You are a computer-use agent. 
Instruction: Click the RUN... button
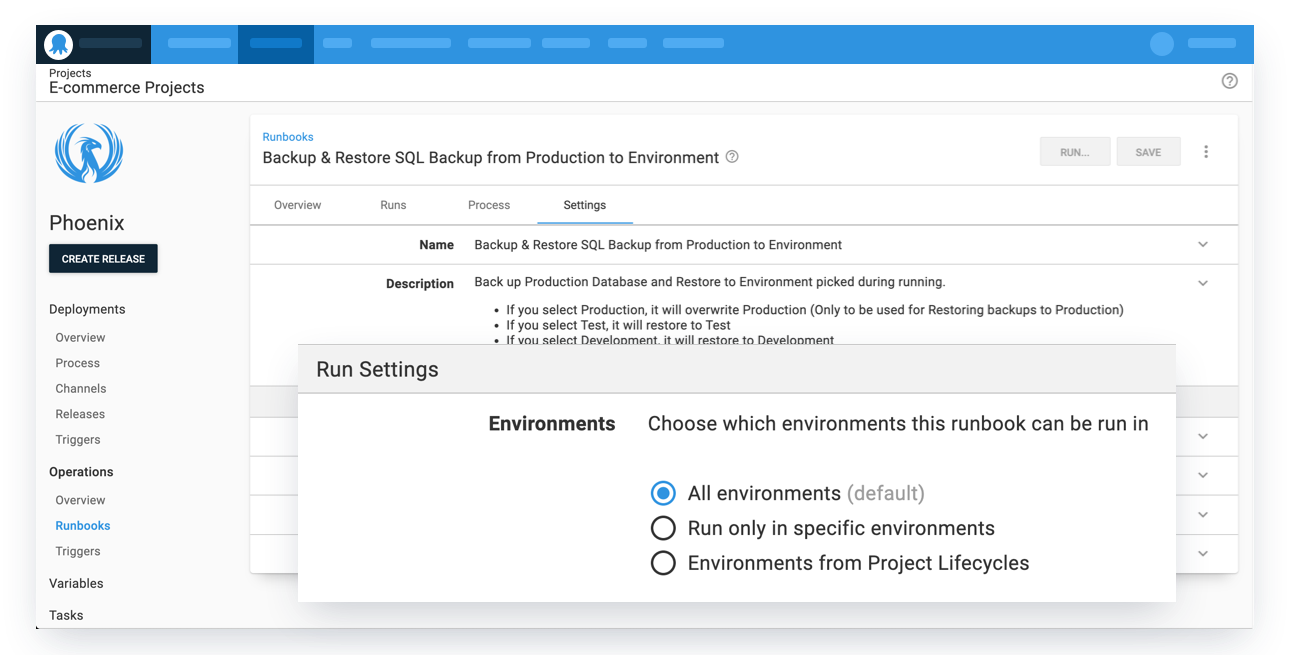point(1075,152)
